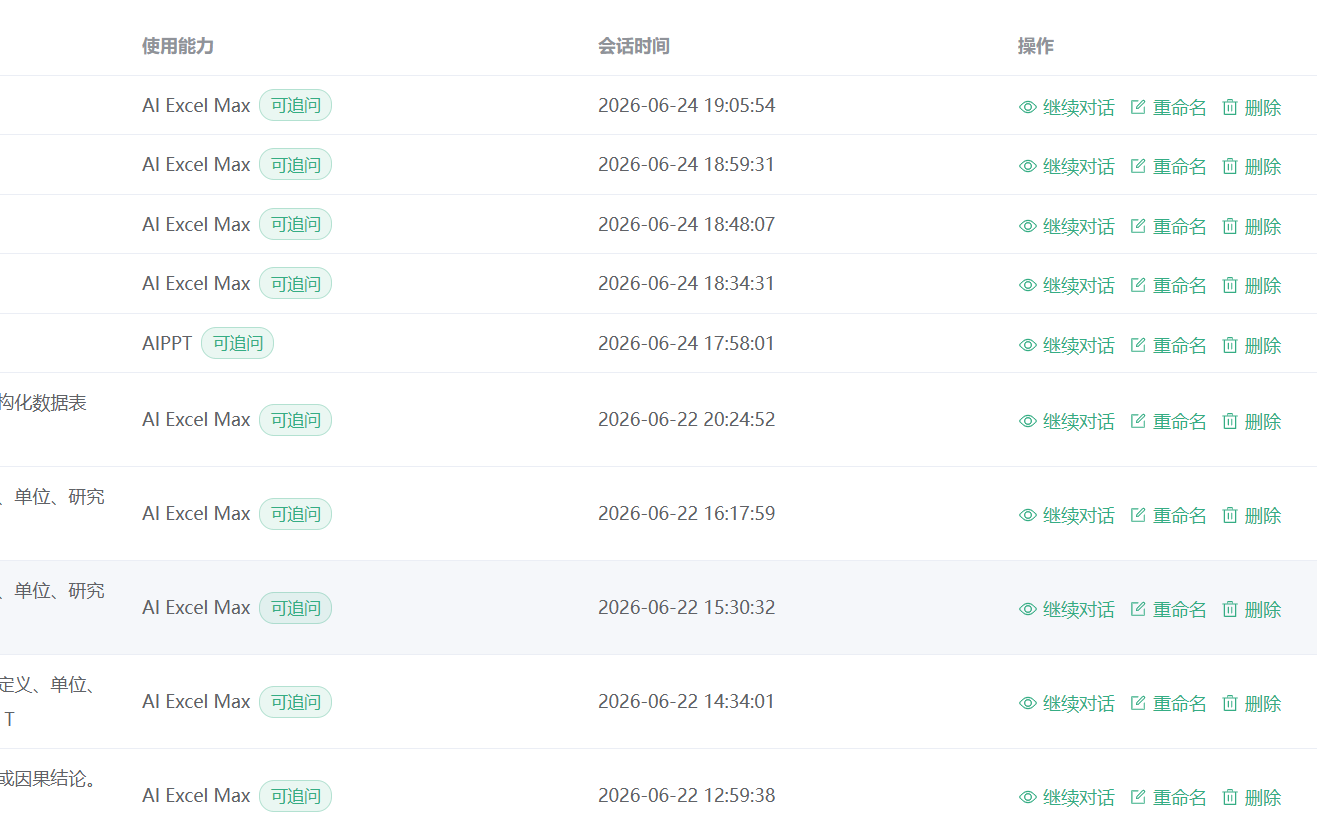Select the timestamp 2026-06-24 17:58:01
This screenshot has height=835, width=1317.
(686, 343)
